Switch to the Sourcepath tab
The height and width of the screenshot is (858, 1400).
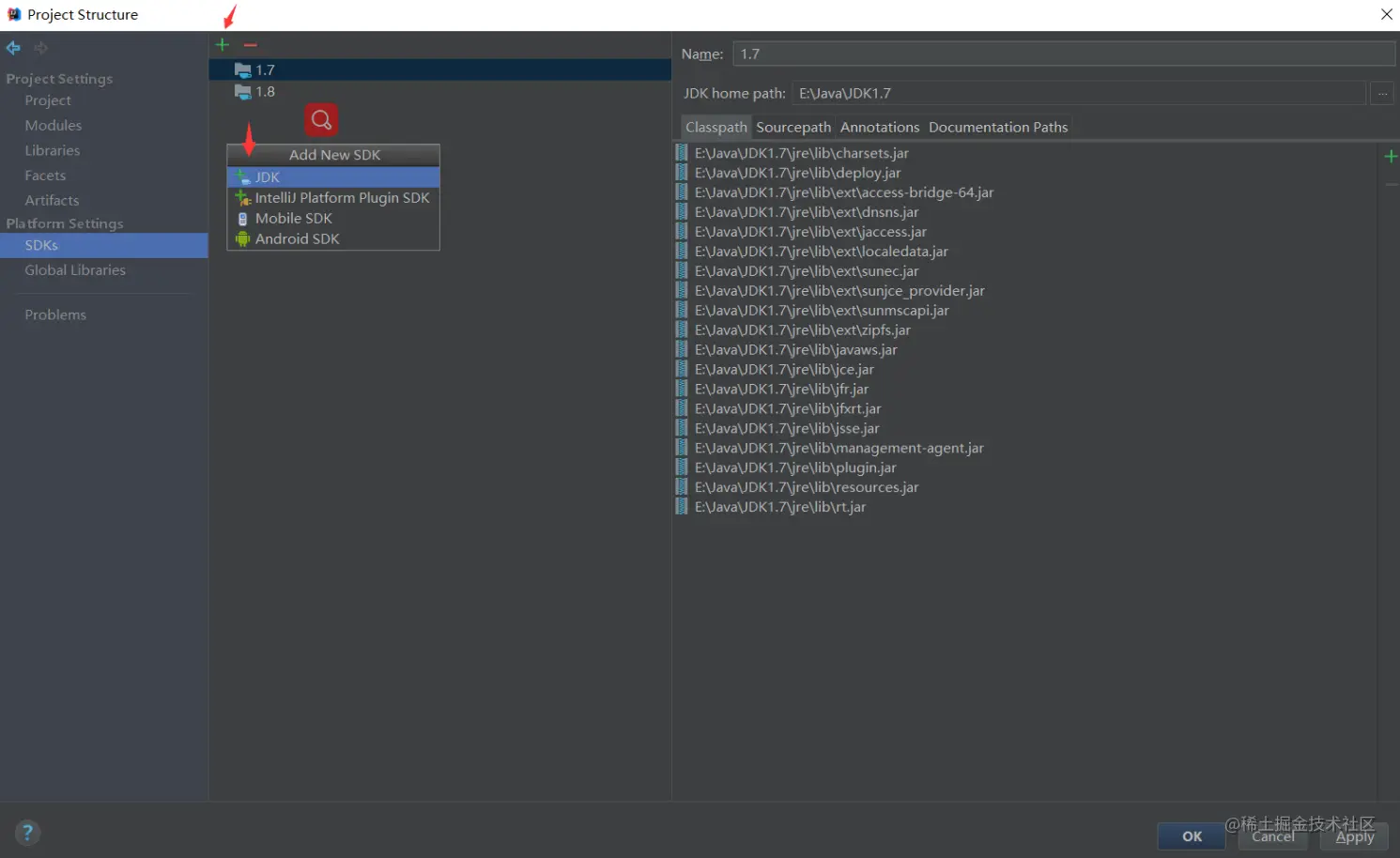(x=793, y=127)
